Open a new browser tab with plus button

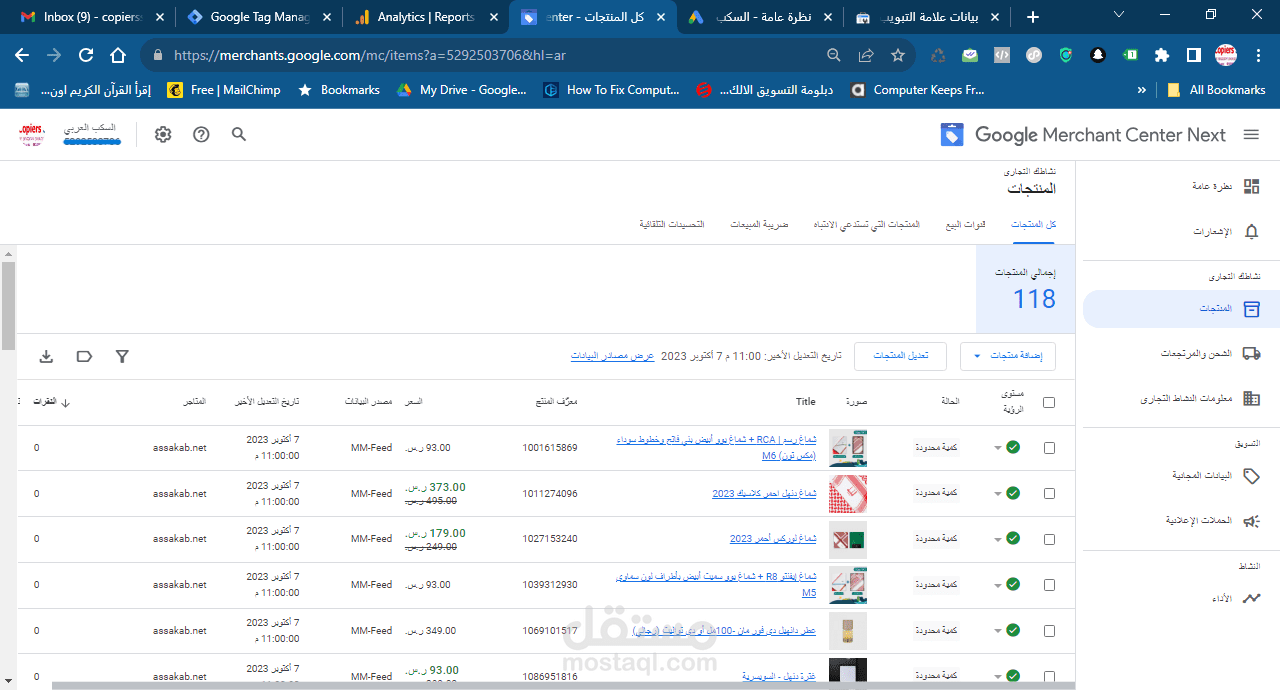point(1033,17)
